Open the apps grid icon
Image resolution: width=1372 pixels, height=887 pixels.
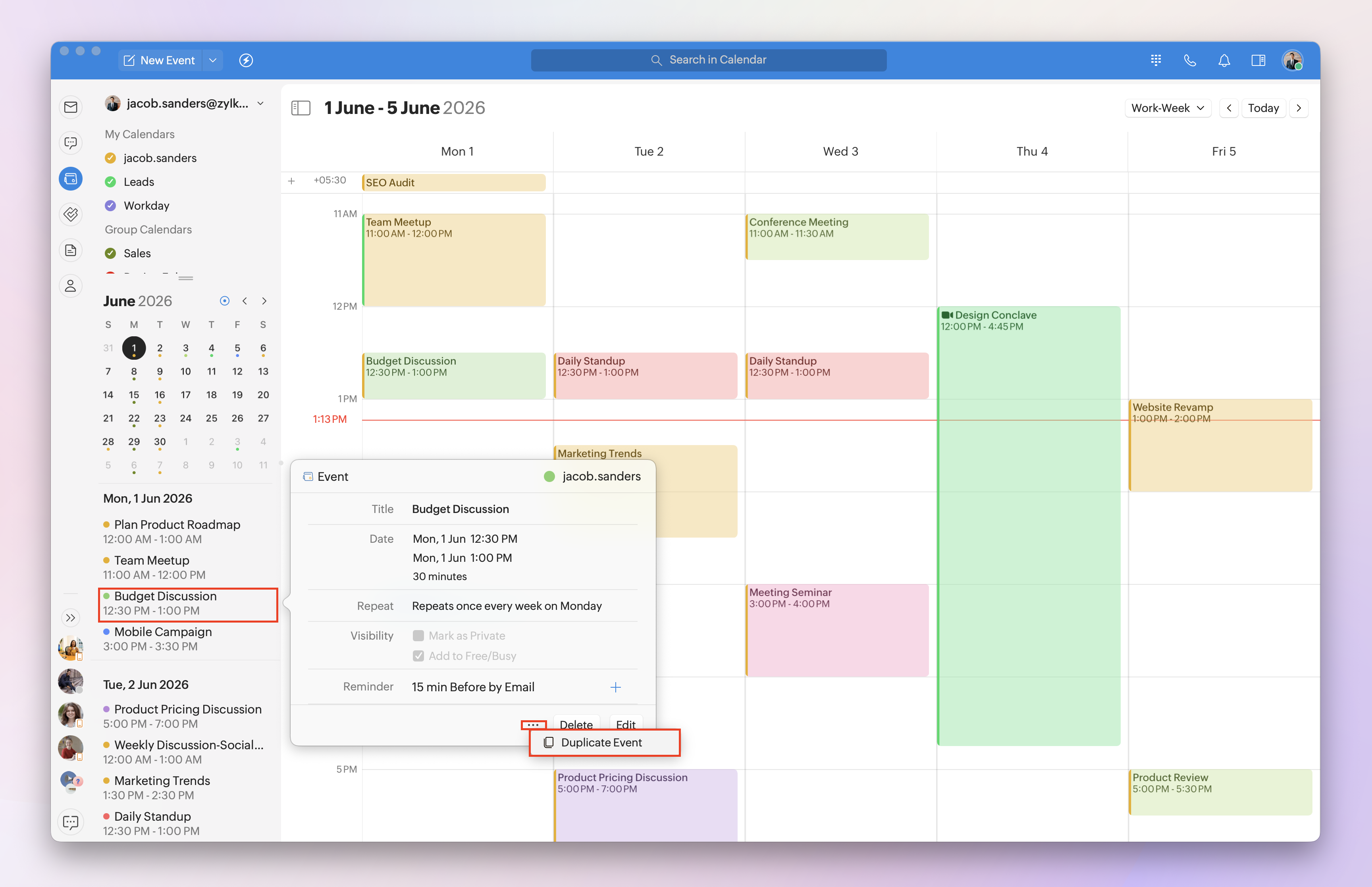tap(1156, 60)
